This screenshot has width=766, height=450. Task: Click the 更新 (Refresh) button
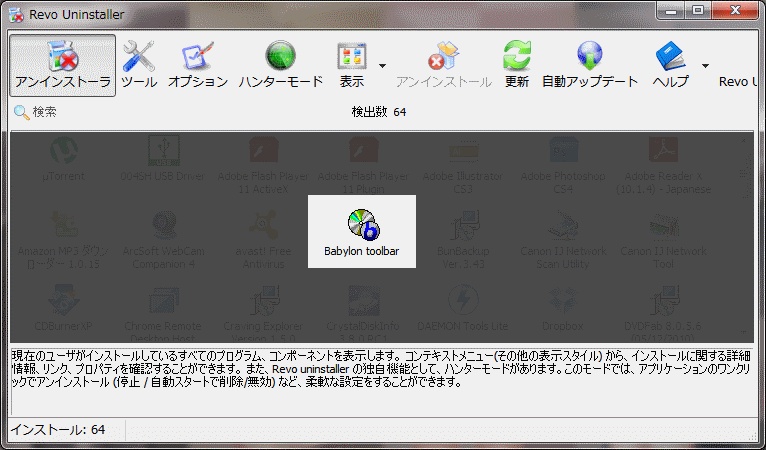tap(516, 65)
